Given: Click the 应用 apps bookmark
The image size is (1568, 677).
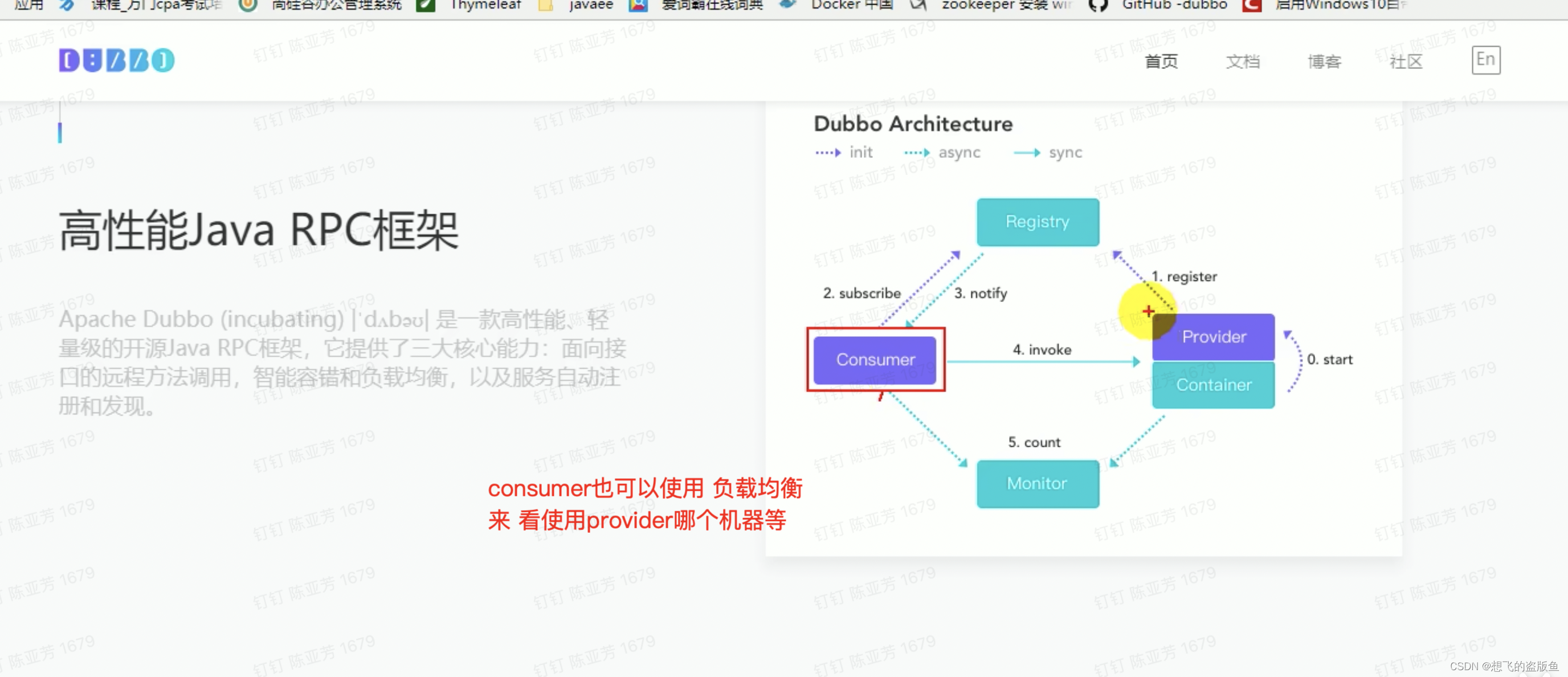Looking at the screenshot, I should [28, 6].
